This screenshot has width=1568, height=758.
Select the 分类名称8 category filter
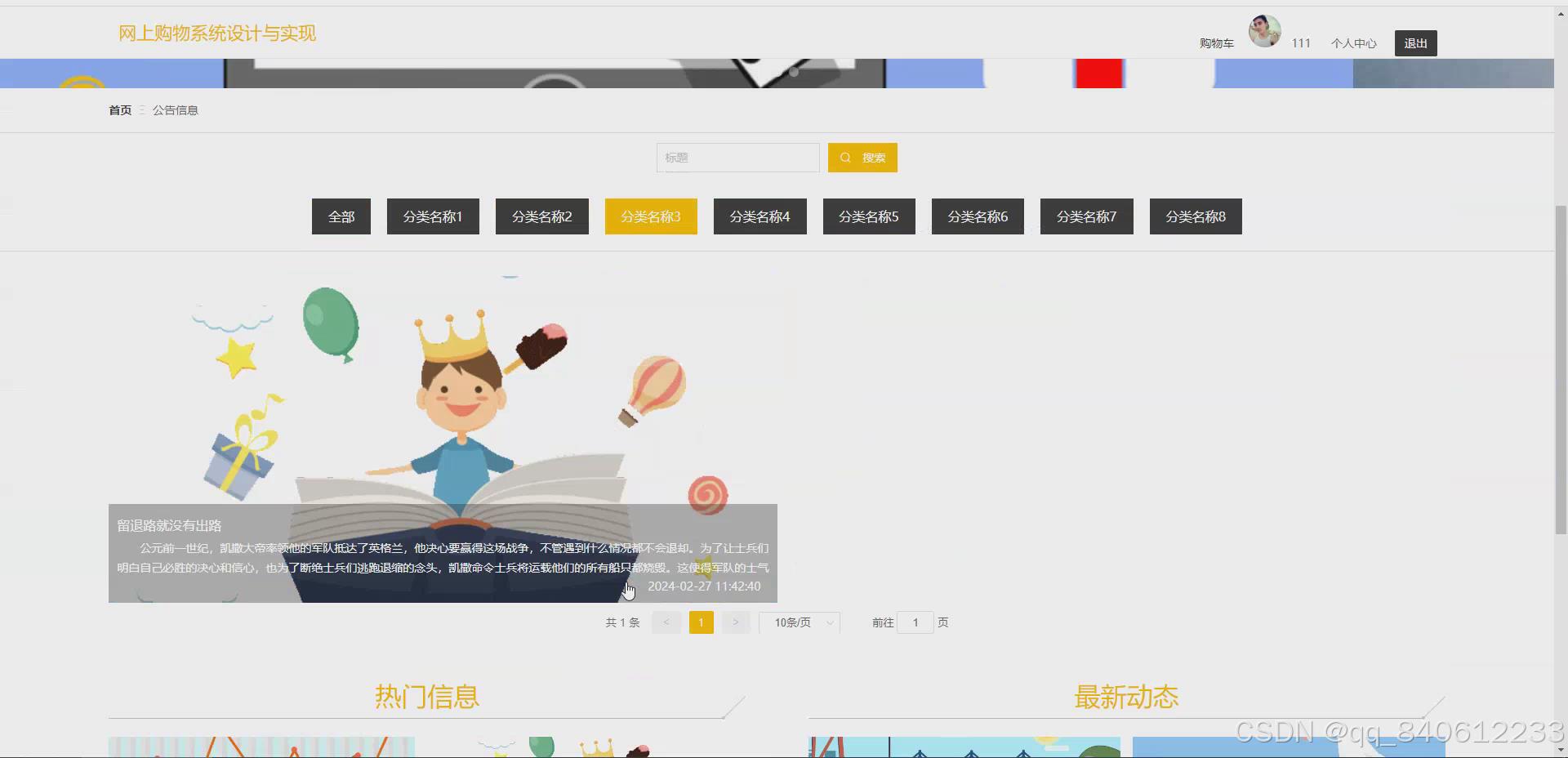point(1195,216)
